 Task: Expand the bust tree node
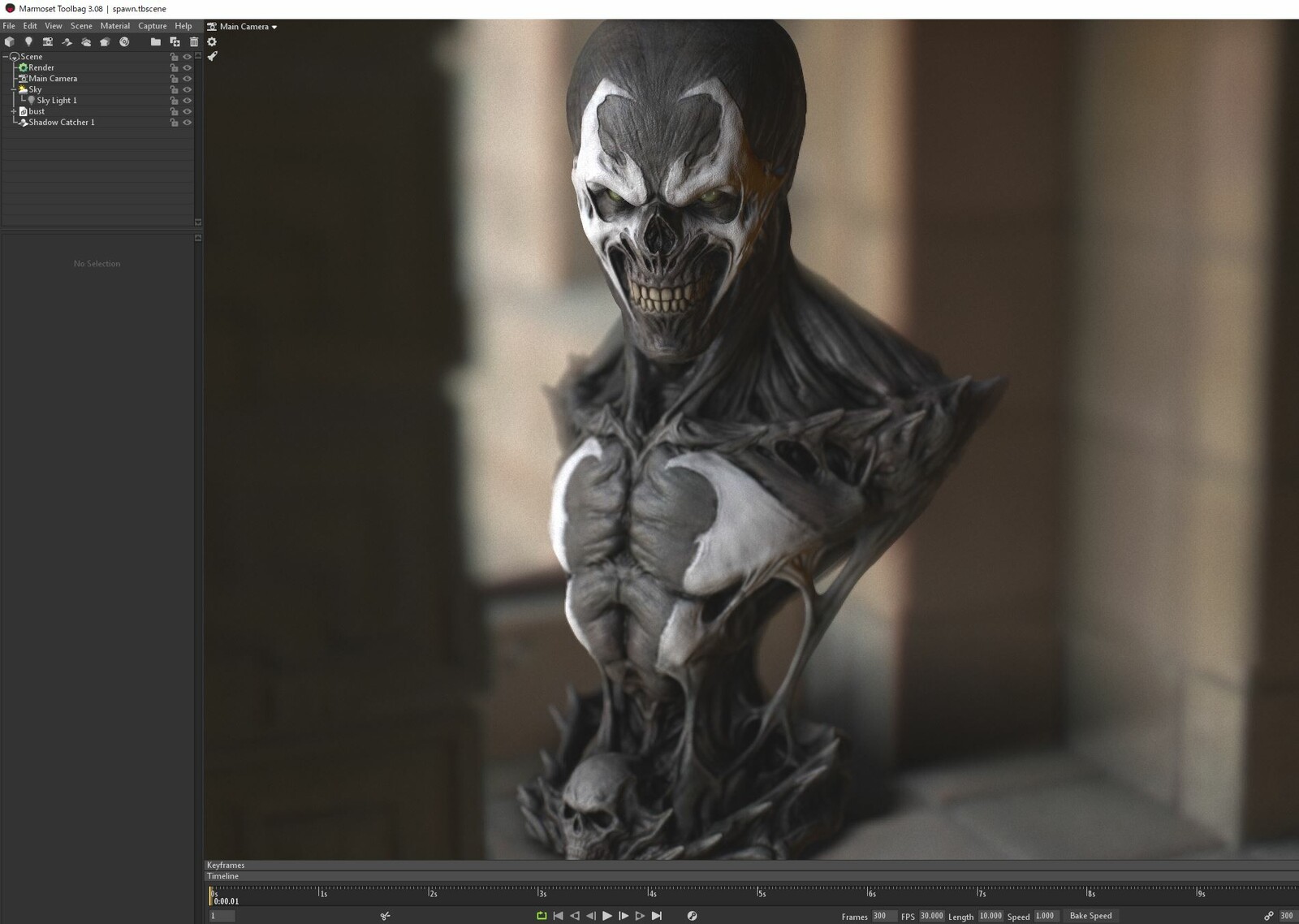pos(13,111)
